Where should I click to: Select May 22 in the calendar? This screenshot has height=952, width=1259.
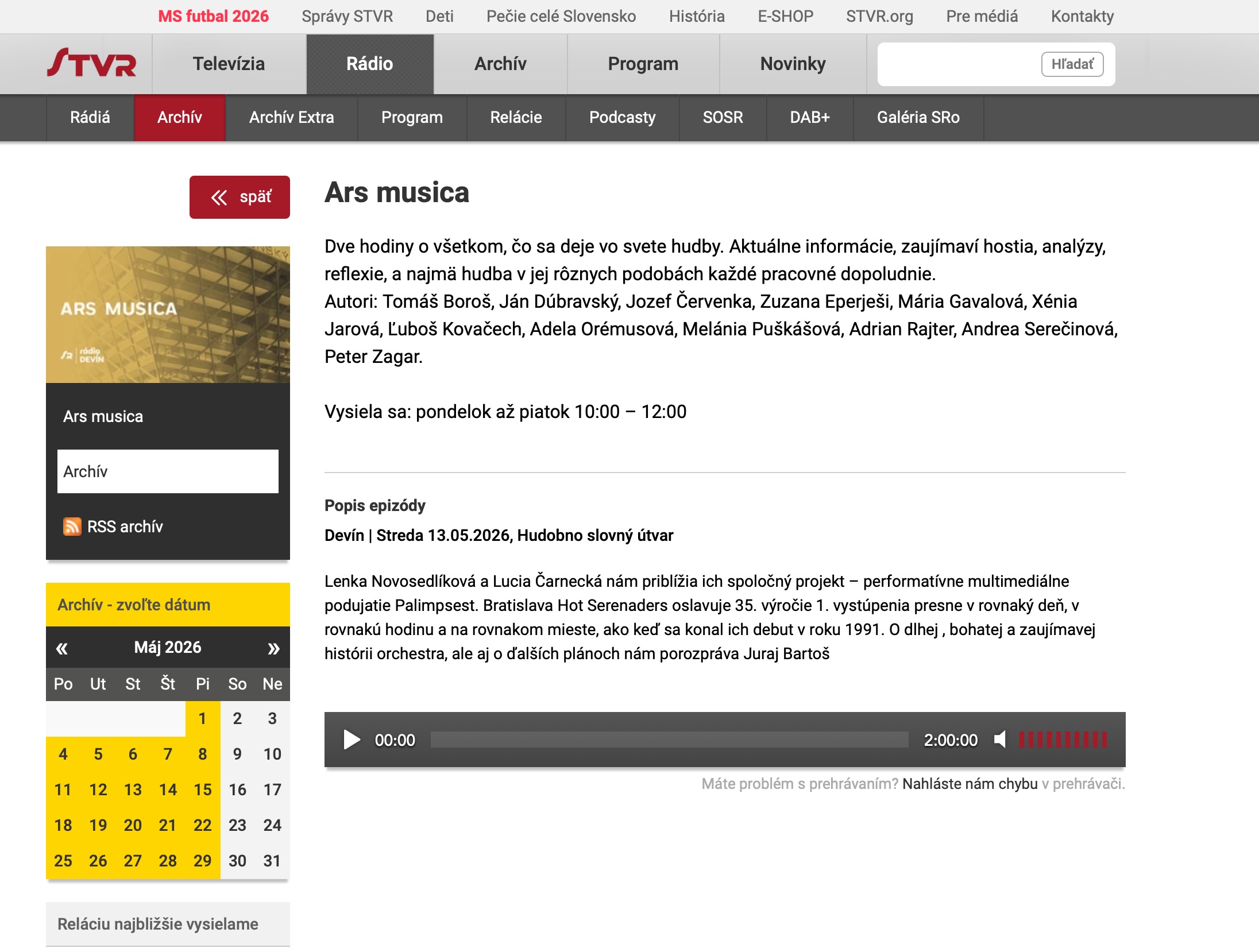pos(203,825)
